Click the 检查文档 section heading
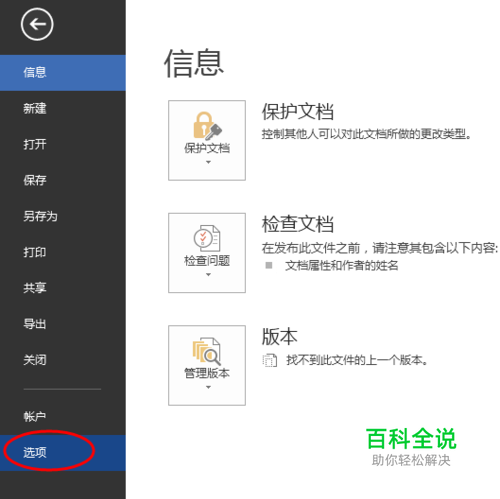The width and height of the screenshot is (500, 499). [x=298, y=224]
